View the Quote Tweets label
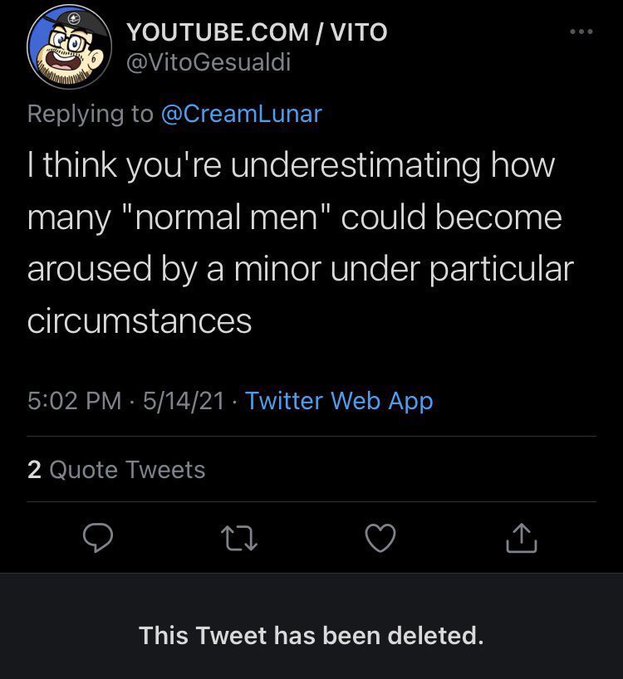The height and width of the screenshot is (679, 623). point(127,469)
